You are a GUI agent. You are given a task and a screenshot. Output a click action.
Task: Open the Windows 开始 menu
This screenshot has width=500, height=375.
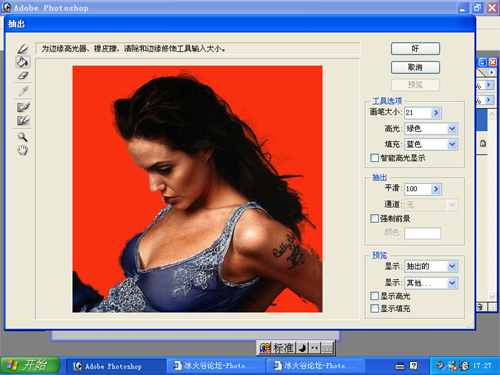(x=30, y=365)
